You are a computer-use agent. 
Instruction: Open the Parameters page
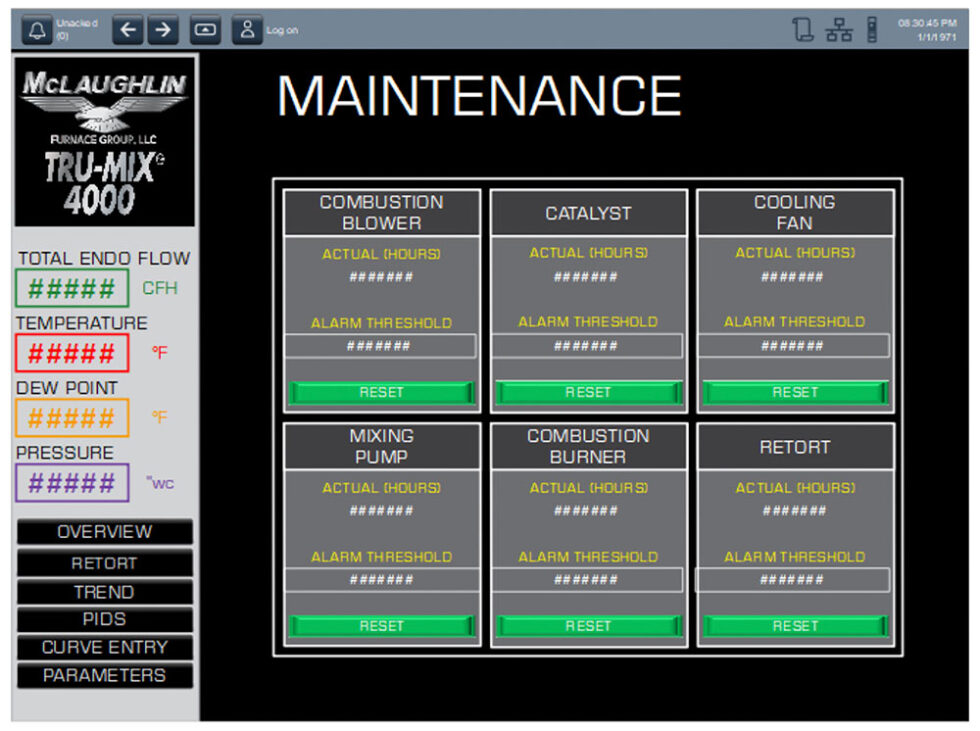(105, 675)
